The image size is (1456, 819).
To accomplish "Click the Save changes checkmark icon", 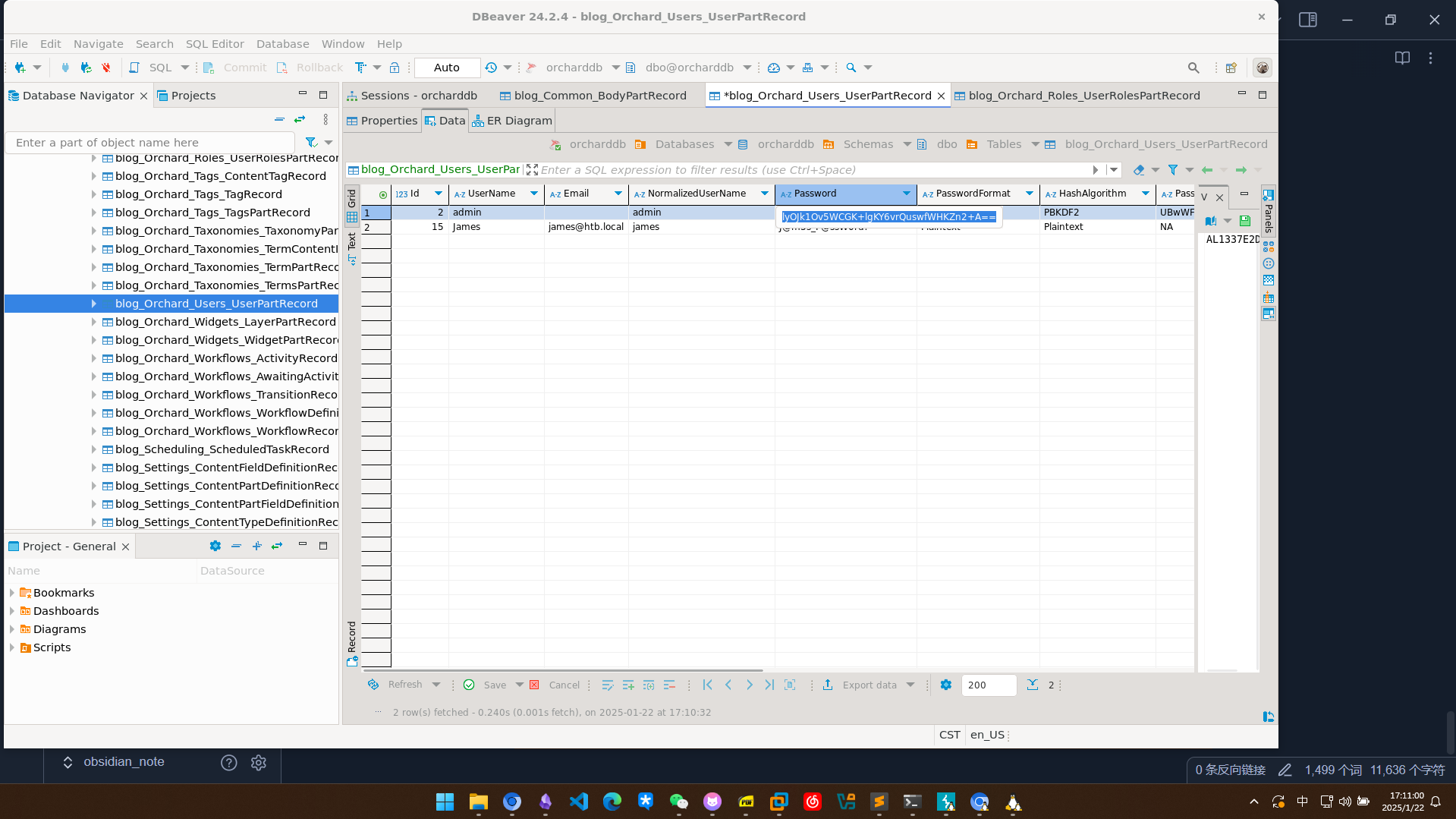I will 469,685.
